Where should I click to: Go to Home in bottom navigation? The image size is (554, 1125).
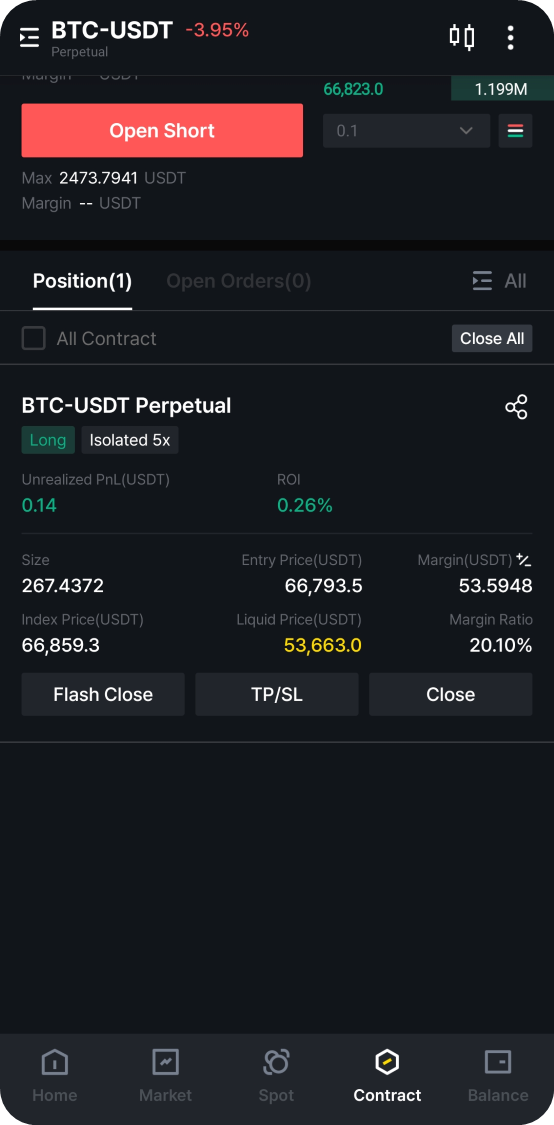(55, 1075)
